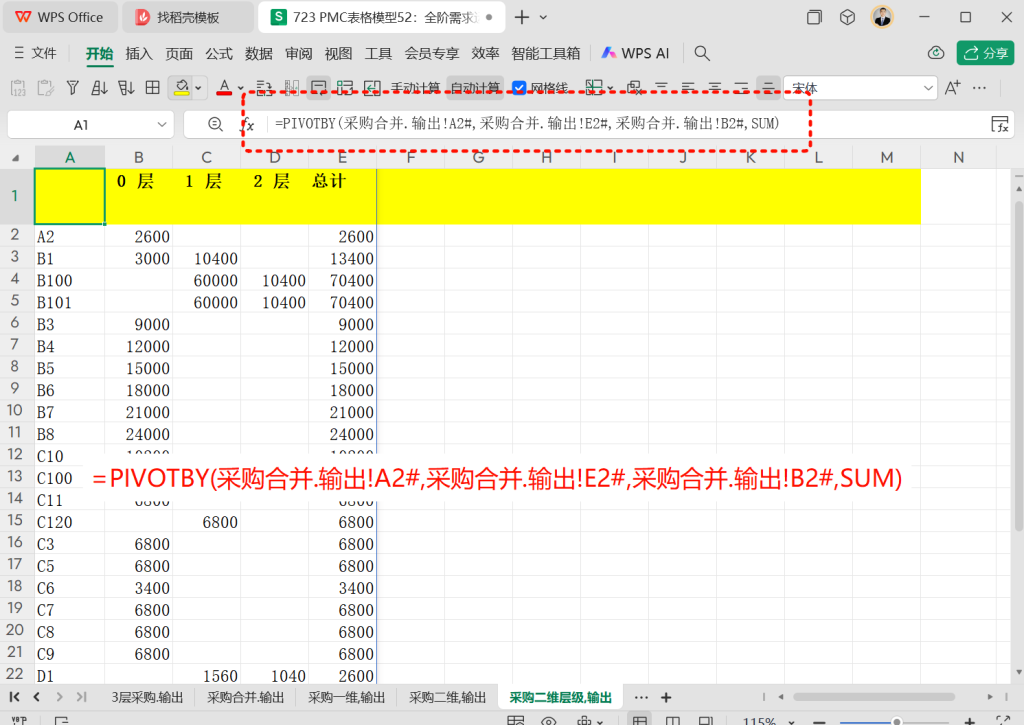Open the 文件 file menu
1024x725 pixels.
point(35,53)
